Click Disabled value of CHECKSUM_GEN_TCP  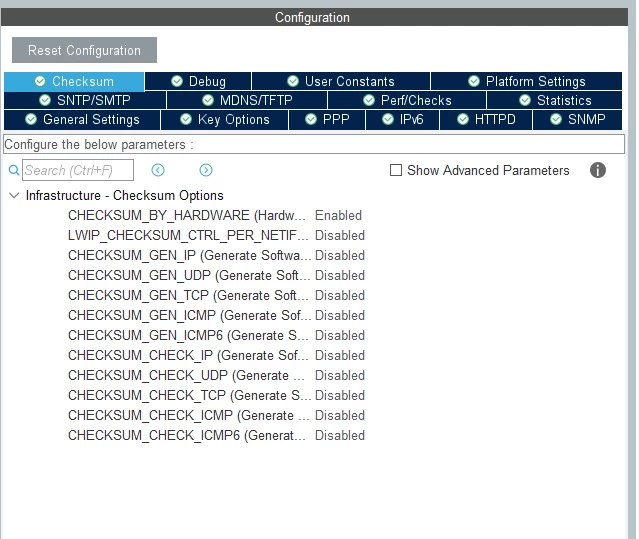point(340,295)
